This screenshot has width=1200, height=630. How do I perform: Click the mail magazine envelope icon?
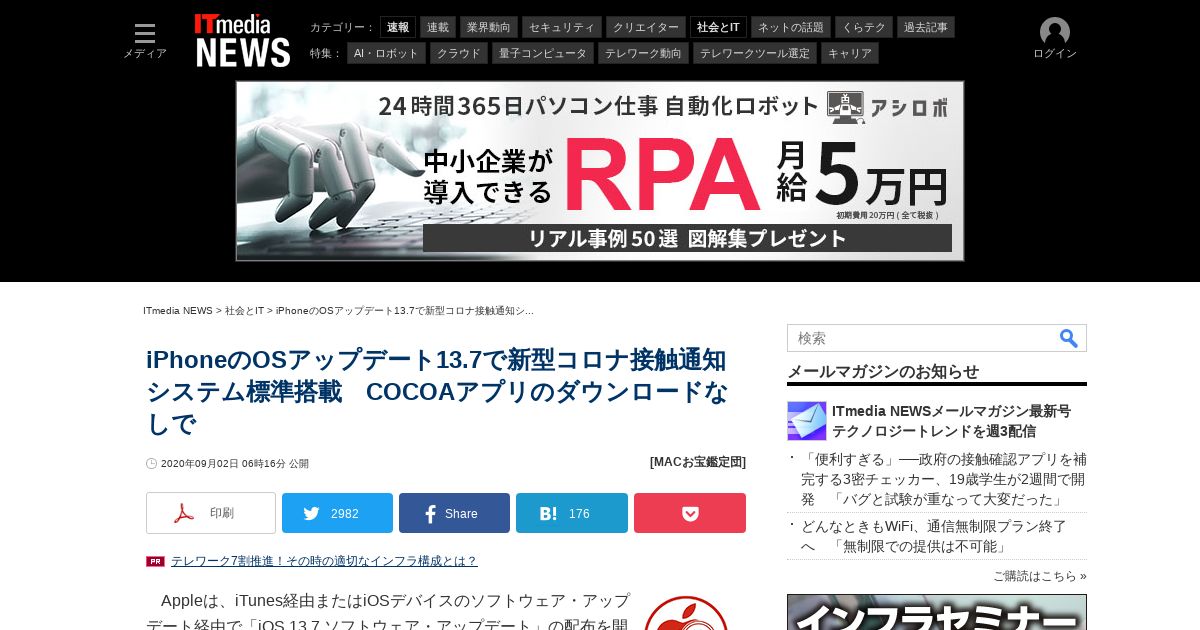click(x=806, y=421)
